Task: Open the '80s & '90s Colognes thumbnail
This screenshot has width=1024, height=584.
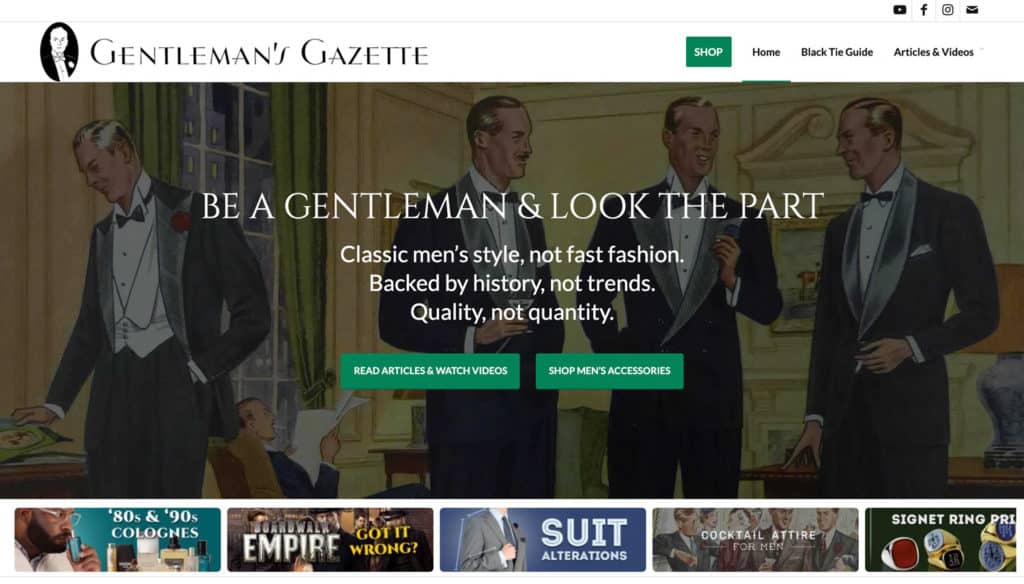Action: (117, 540)
